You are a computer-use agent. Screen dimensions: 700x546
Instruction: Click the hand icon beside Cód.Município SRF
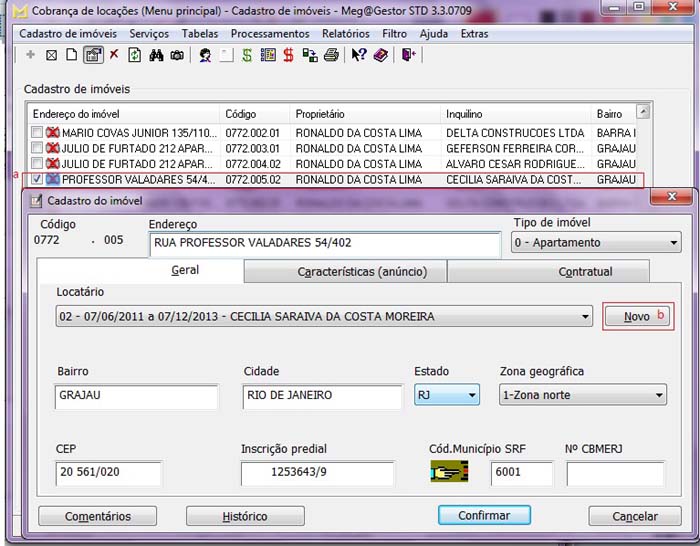click(x=449, y=474)
